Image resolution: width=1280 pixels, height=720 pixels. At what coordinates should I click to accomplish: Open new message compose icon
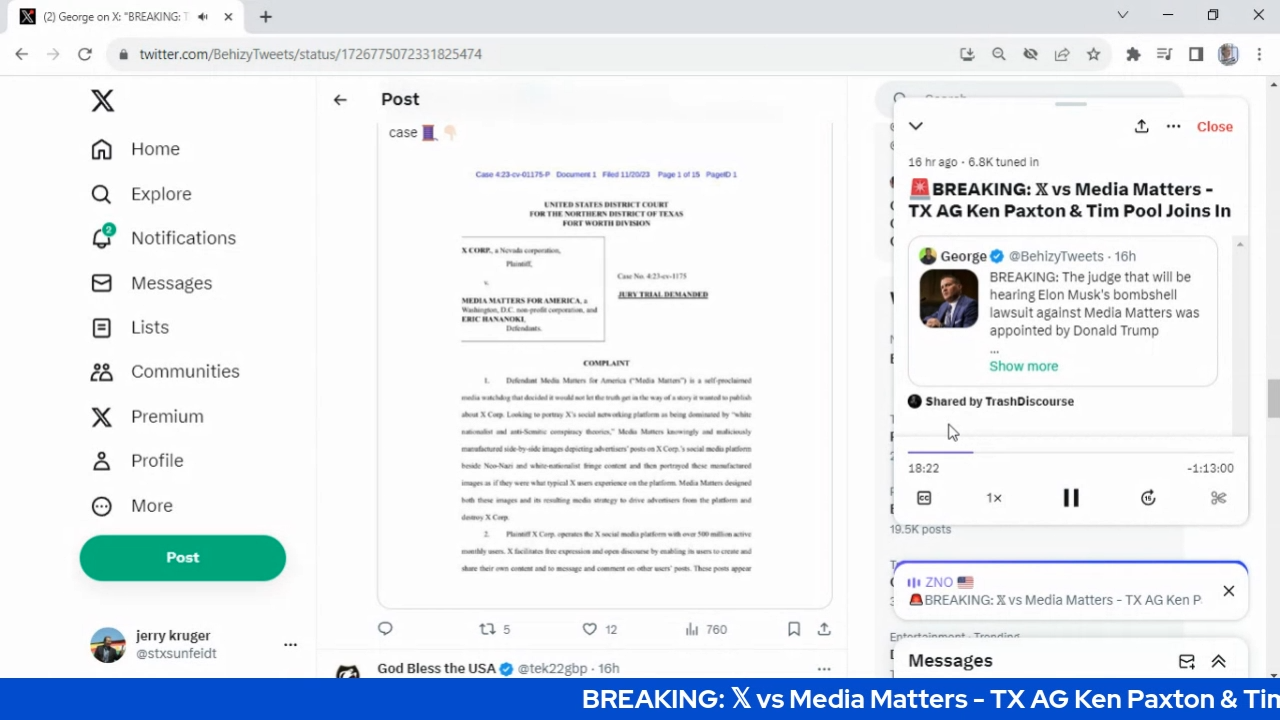pyautogui.click(x=1186, y=661)
